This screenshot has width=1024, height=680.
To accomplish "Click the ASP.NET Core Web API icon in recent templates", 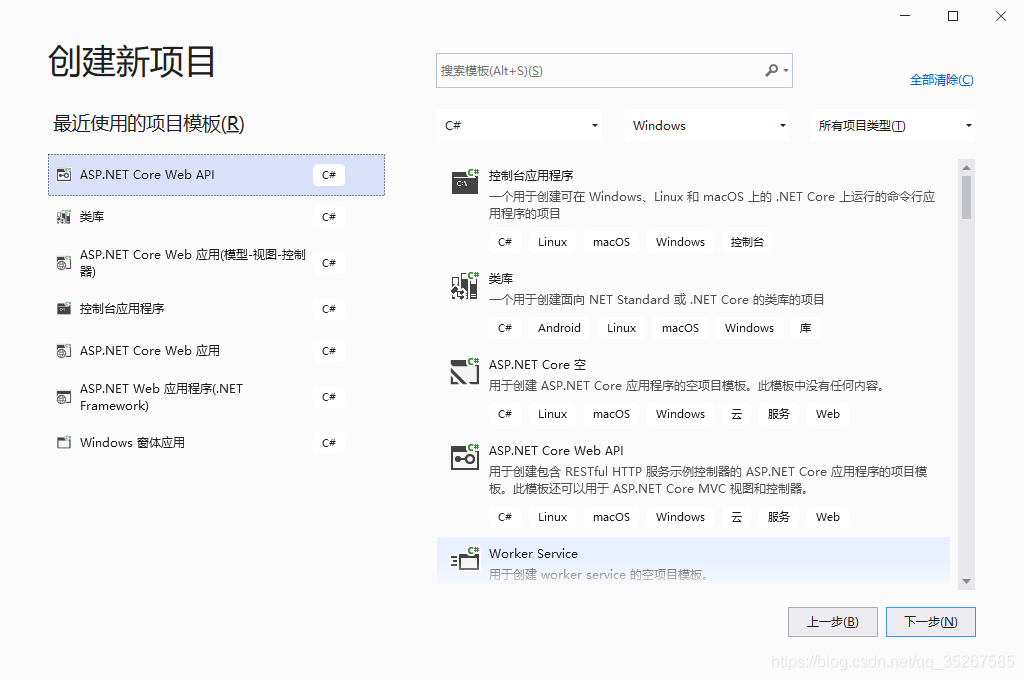I will pos(62,174).
